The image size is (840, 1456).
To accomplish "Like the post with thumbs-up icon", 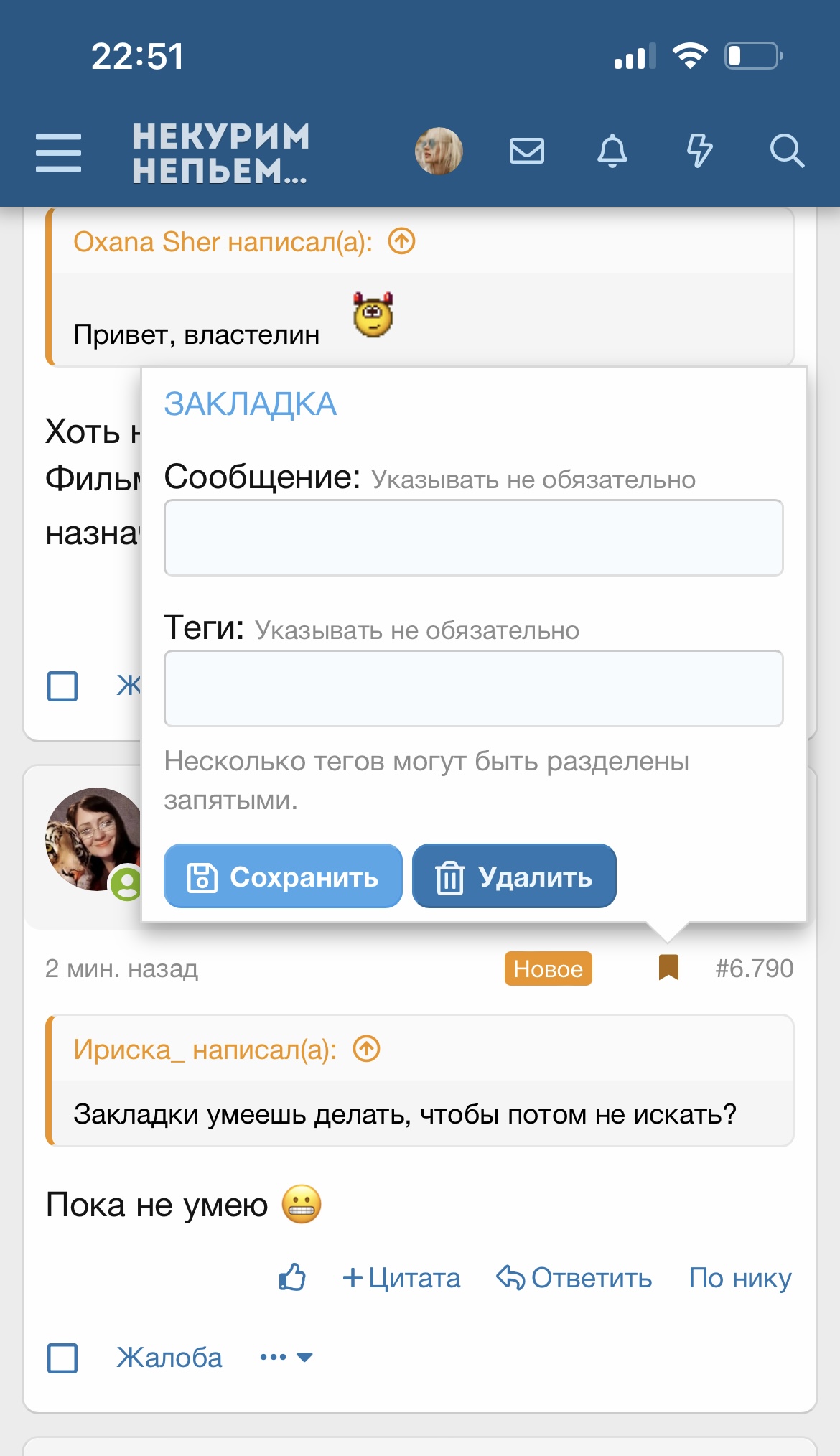I will tap(292, 1278).
